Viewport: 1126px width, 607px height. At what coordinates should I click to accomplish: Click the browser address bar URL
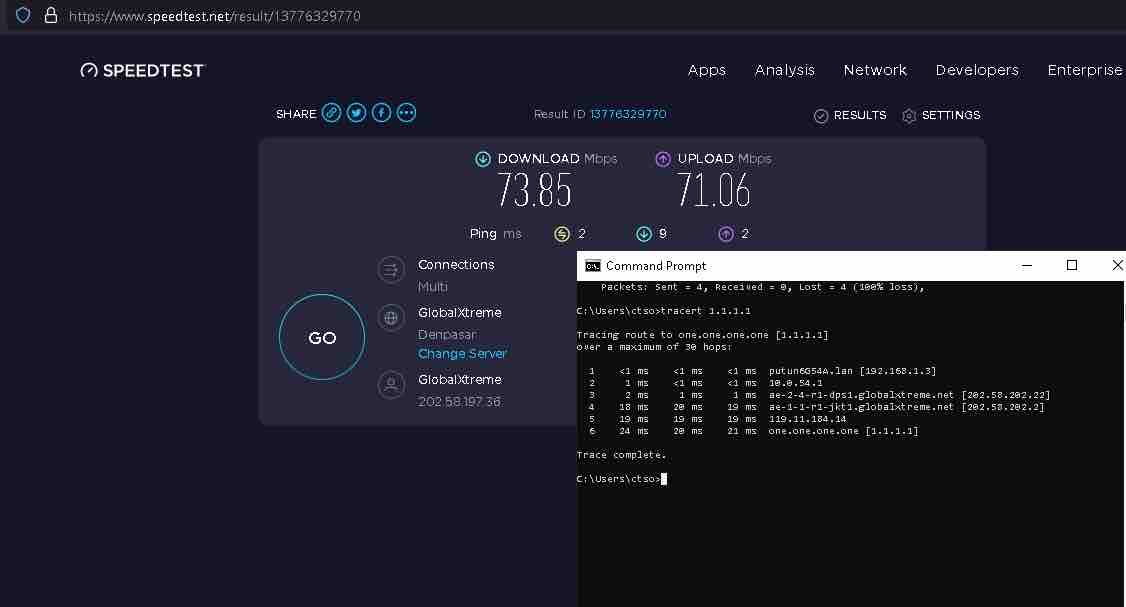[x=215, y=16]
